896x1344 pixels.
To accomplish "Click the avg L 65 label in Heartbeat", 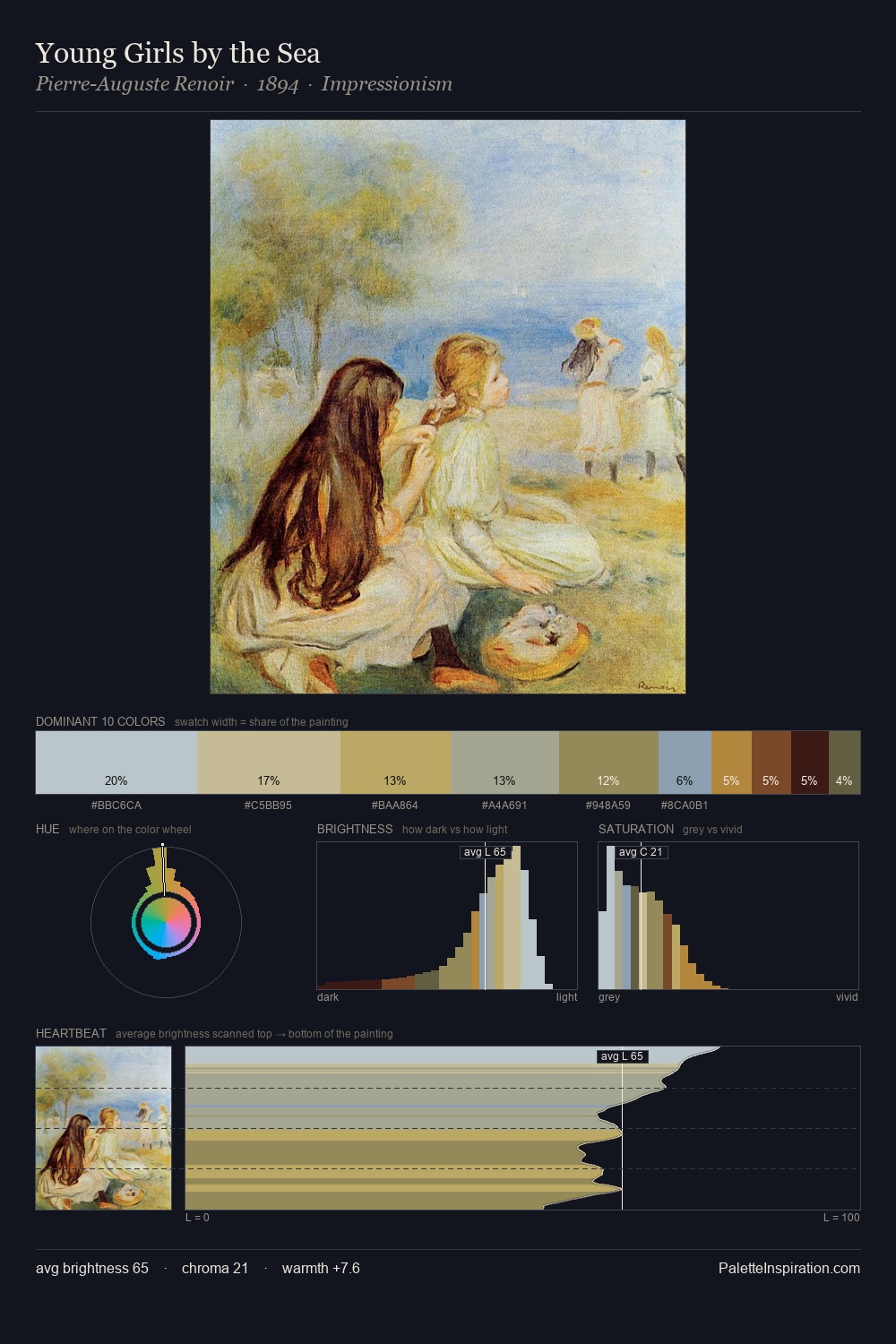I will click(x=622, y=1056).
